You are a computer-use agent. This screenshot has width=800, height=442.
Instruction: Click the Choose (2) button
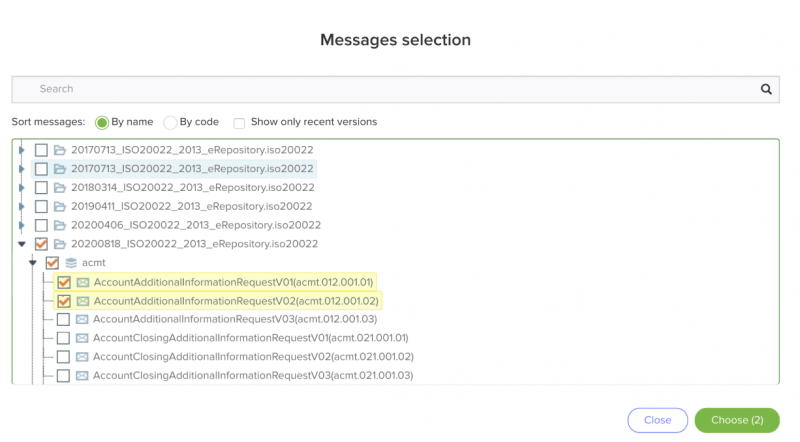(737, 420)
